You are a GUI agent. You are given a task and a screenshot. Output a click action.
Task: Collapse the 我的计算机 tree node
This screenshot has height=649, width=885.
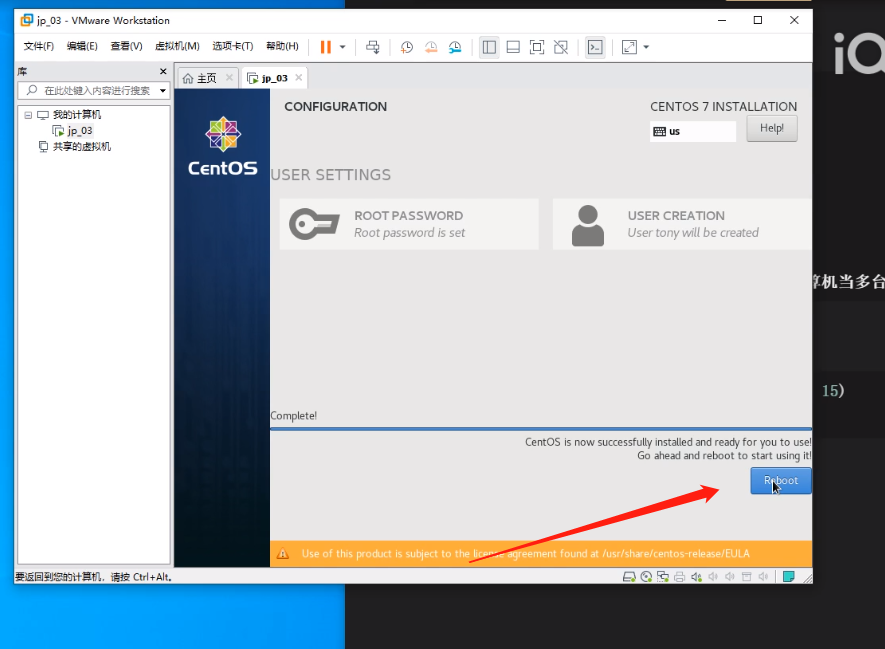point(28,115)
